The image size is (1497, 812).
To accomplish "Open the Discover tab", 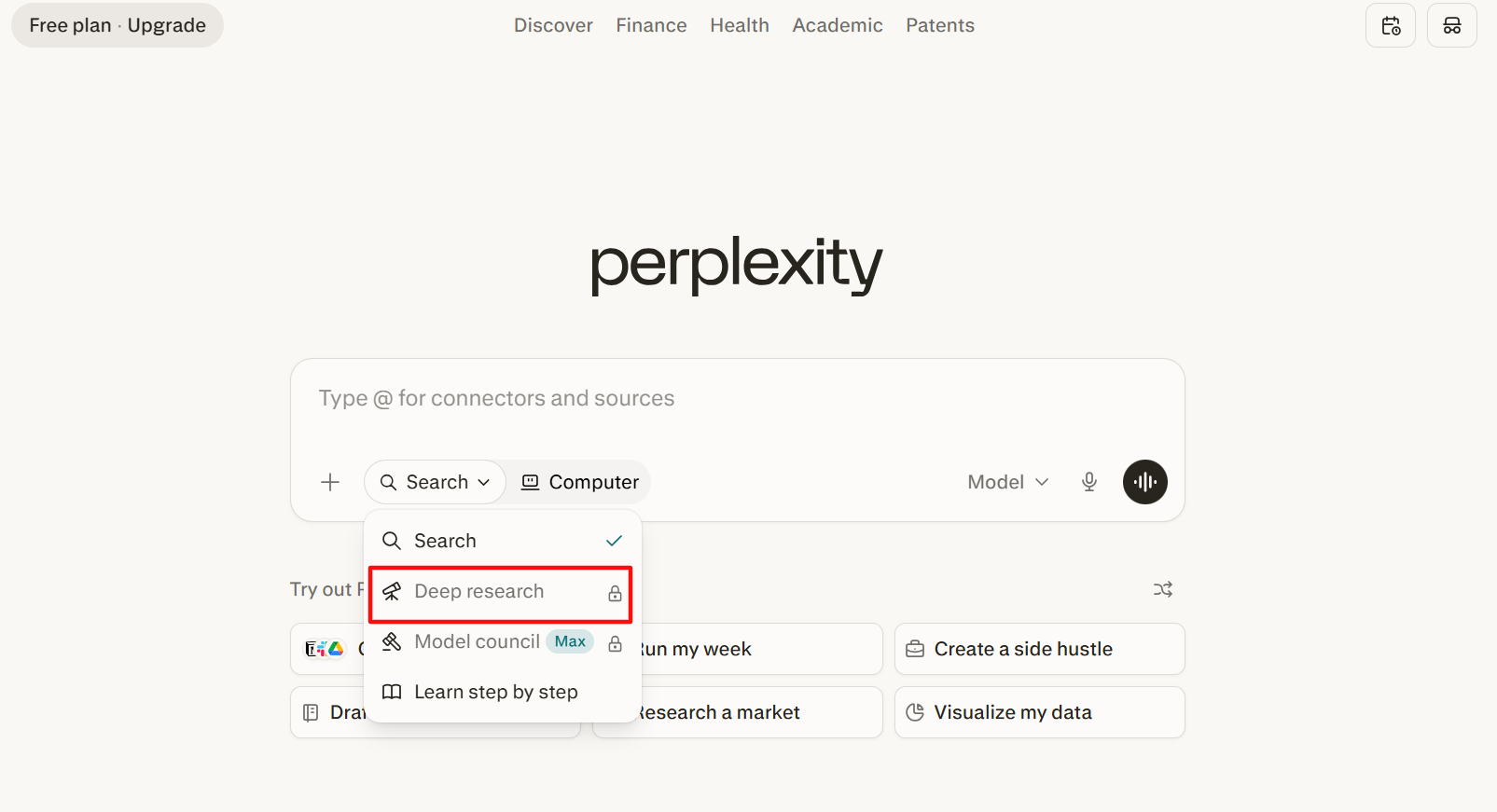I will click(x=553, y=25).
